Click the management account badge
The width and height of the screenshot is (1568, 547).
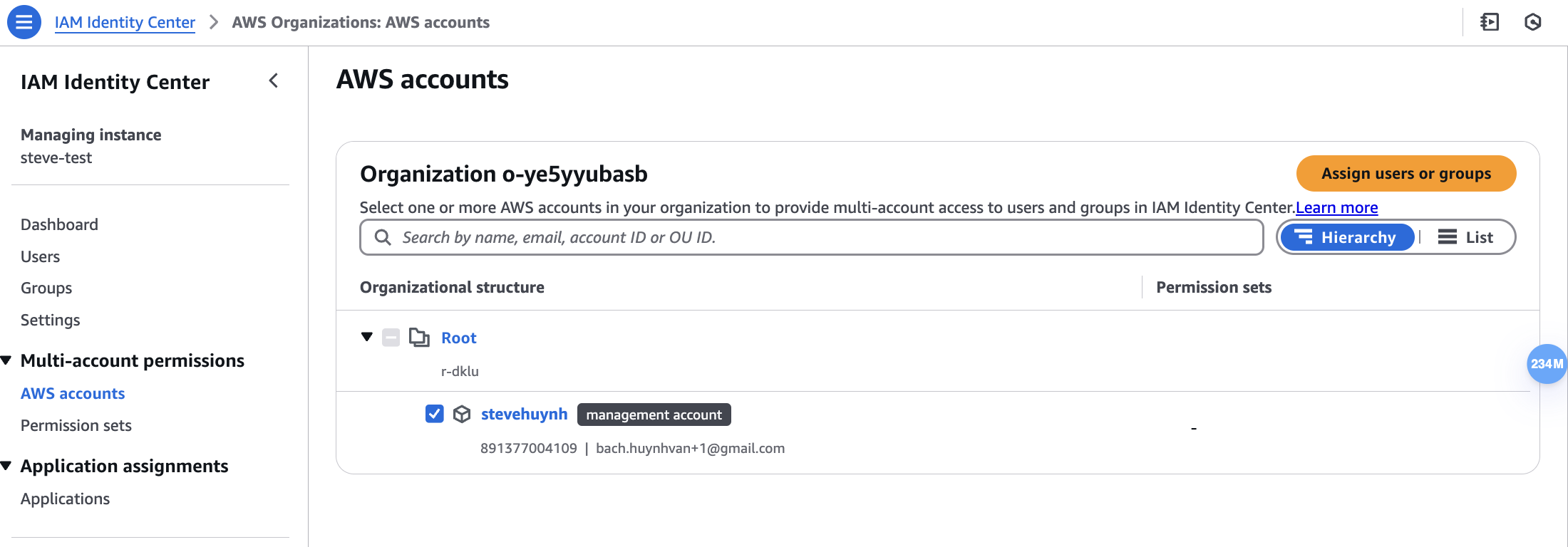(x=654, y=415)
